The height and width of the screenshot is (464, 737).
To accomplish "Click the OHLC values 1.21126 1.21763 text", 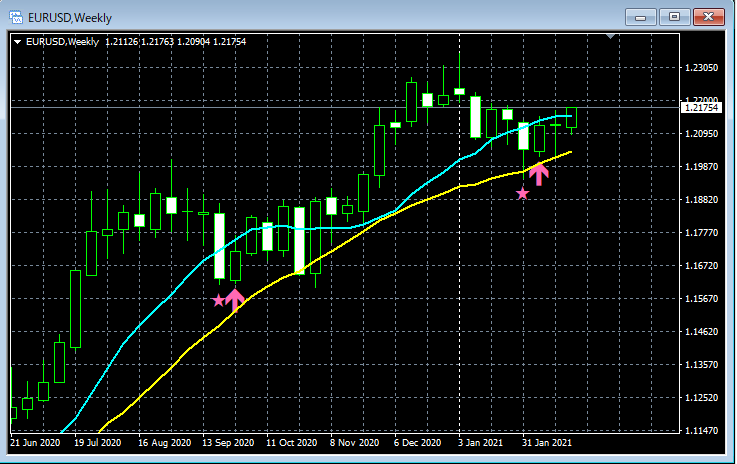I will point(140,42).
